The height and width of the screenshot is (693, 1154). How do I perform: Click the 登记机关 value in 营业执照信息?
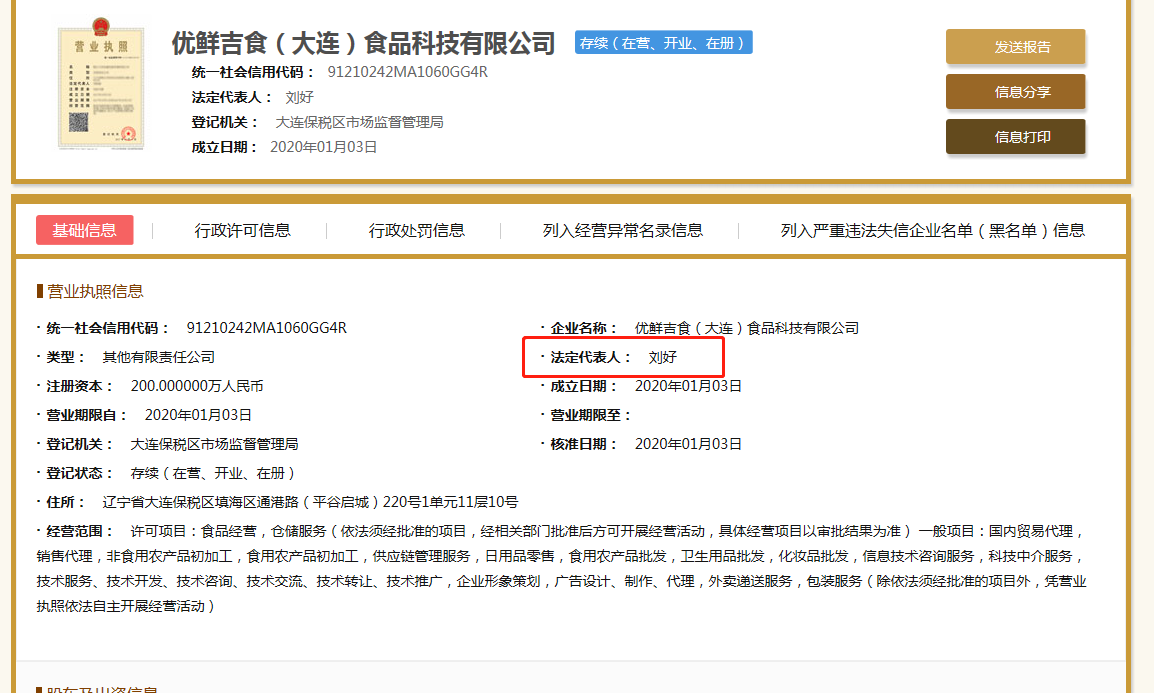[214, 444]
